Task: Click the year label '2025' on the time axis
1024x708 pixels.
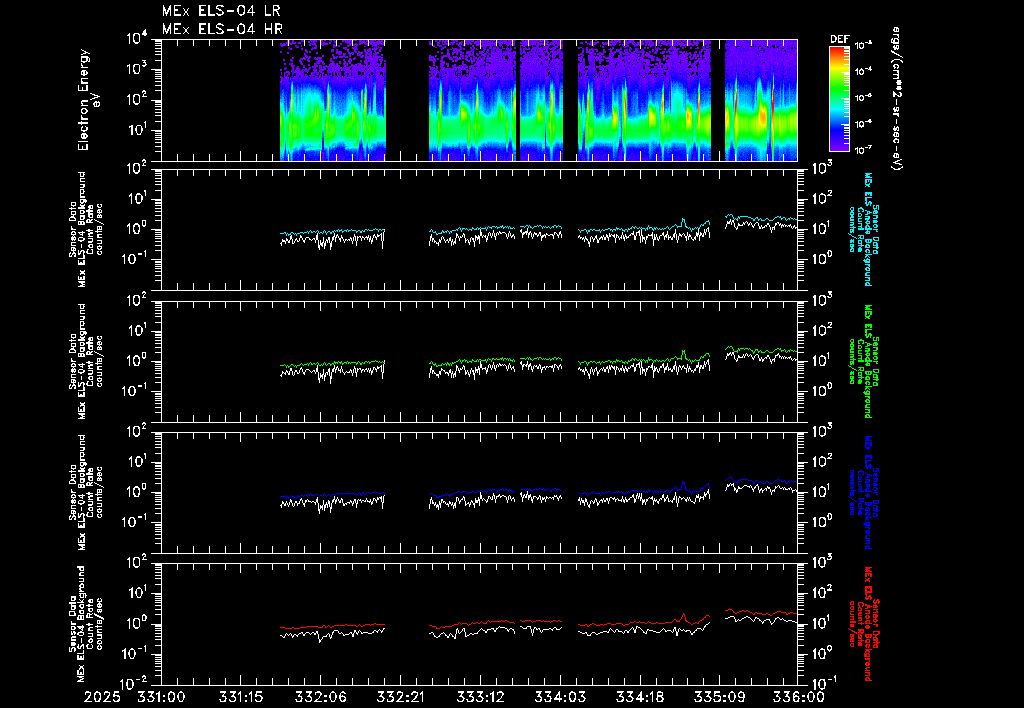Action: click(102, 697)
